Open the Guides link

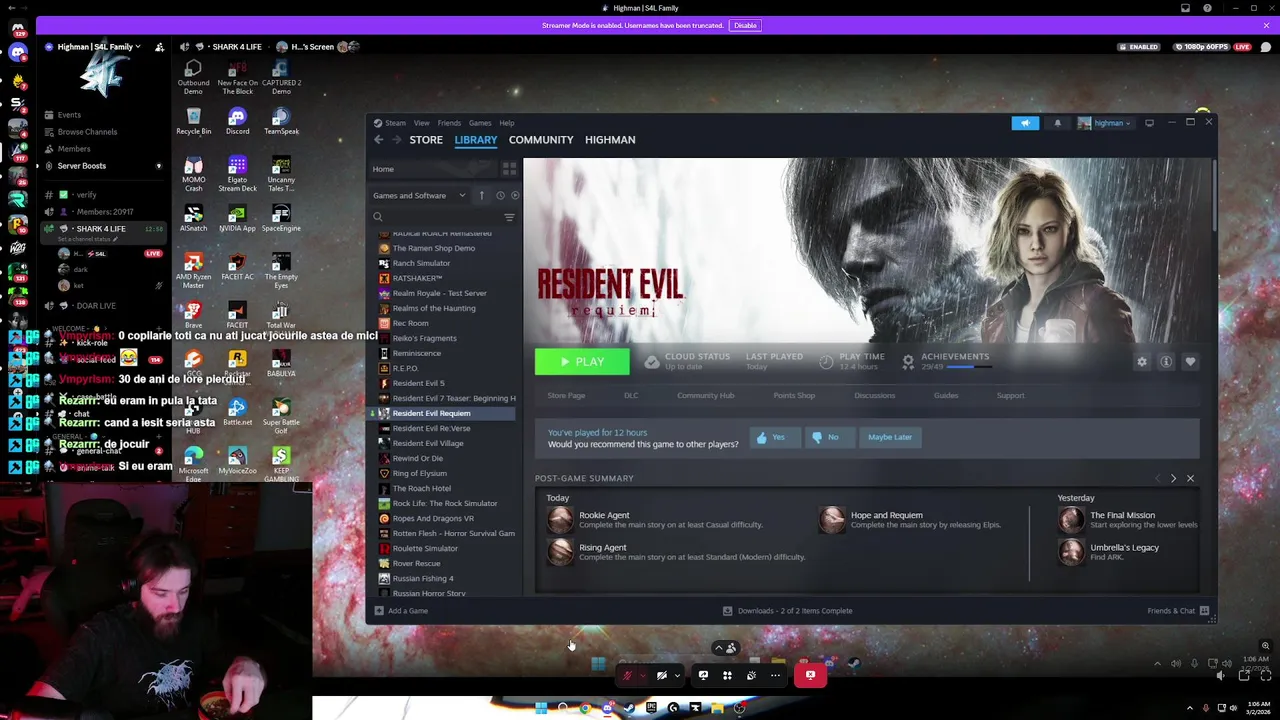pos(946,395)
